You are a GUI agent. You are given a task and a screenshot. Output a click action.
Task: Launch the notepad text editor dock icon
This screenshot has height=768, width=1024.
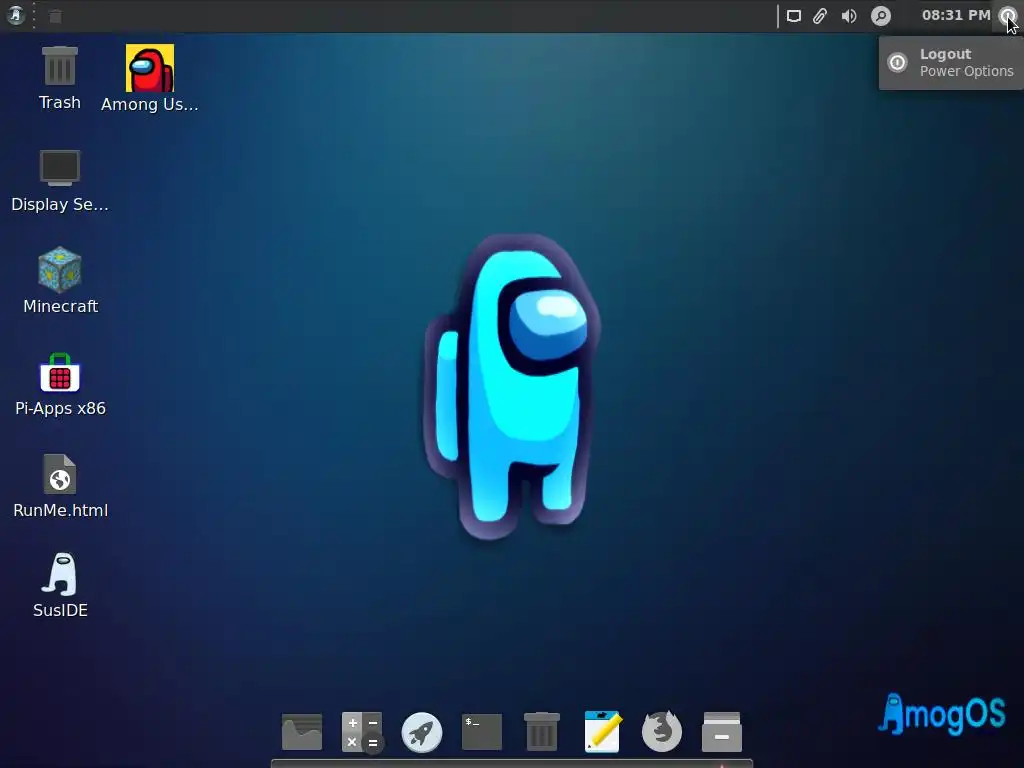(602, 731)
